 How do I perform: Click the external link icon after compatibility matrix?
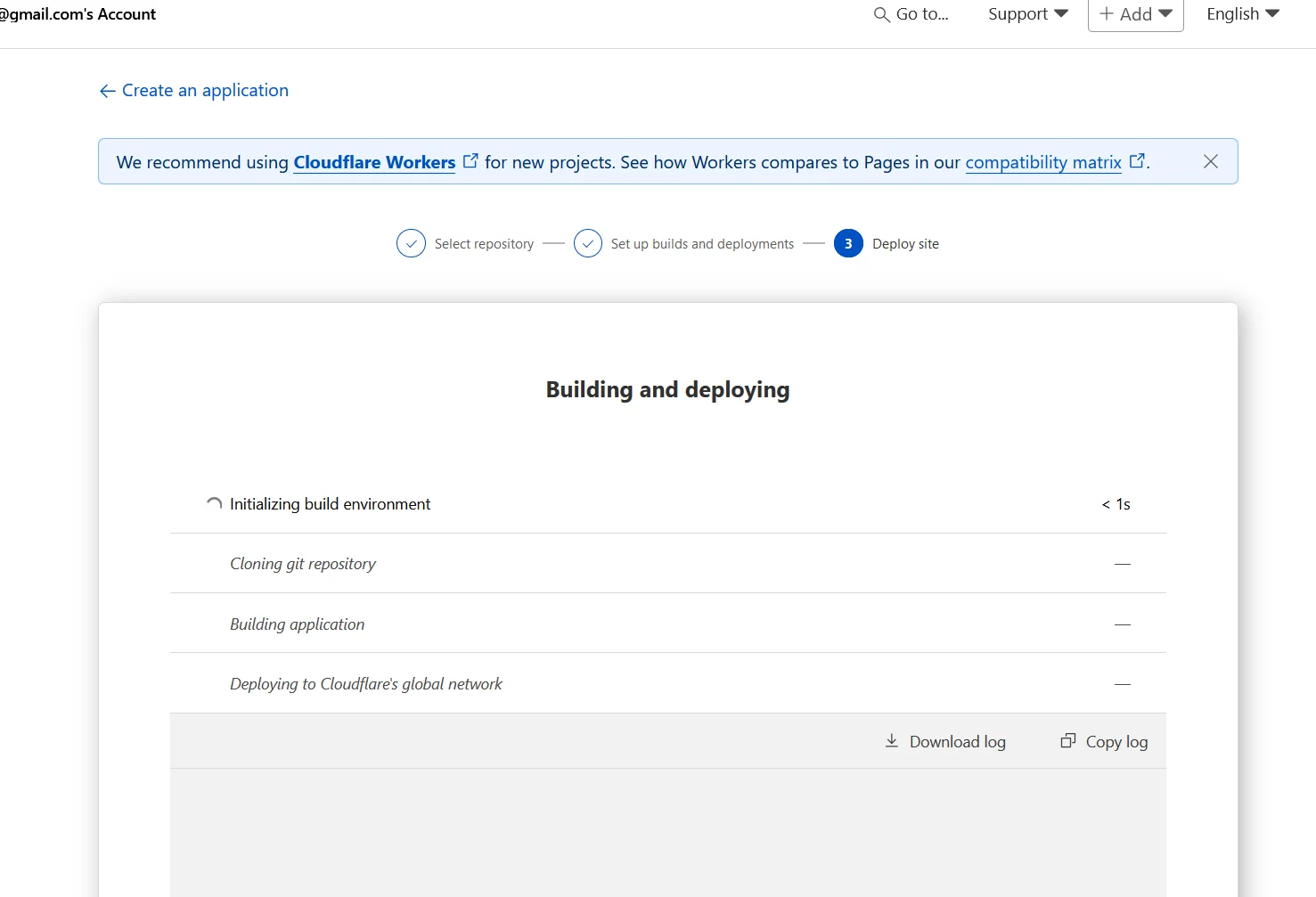1137,159
